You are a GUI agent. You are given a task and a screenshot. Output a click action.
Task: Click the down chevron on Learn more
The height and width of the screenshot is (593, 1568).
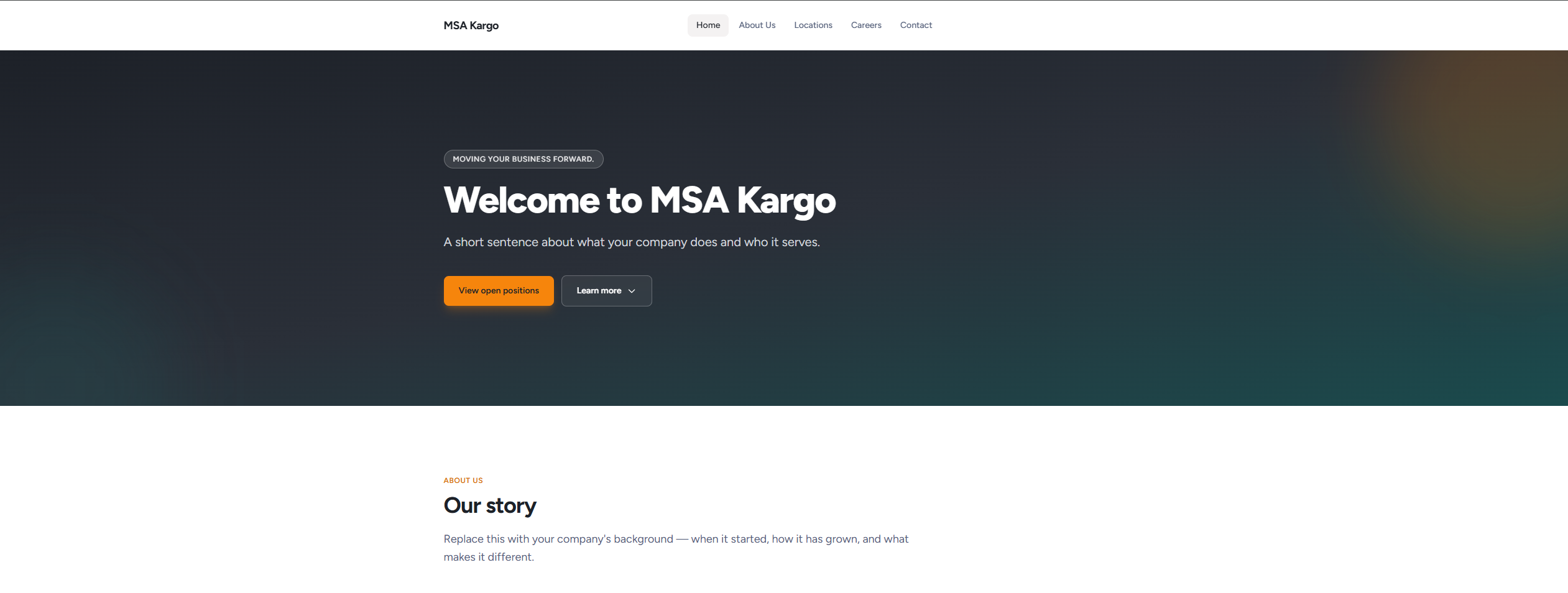point(632,291)
